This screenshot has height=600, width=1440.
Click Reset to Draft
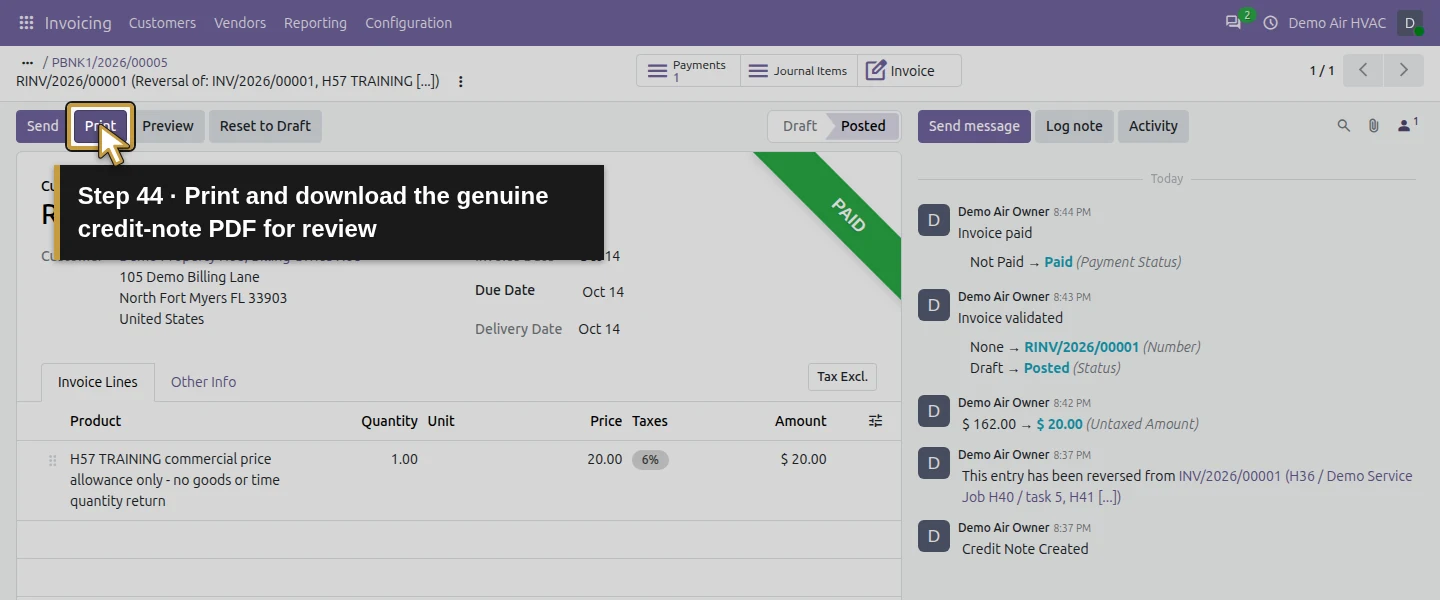click(x=265, y=126)
